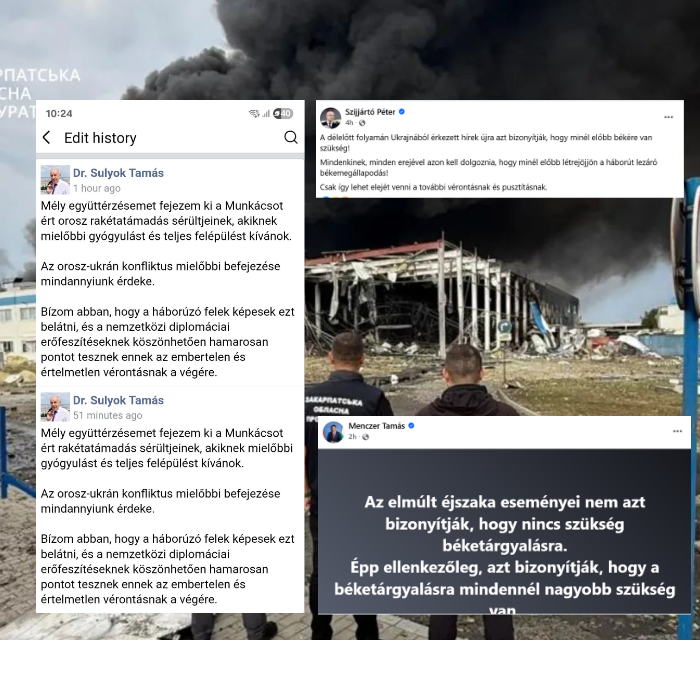Open Menczer Tamás profile picture
700x700 pixels.
(x=333, y=432)
